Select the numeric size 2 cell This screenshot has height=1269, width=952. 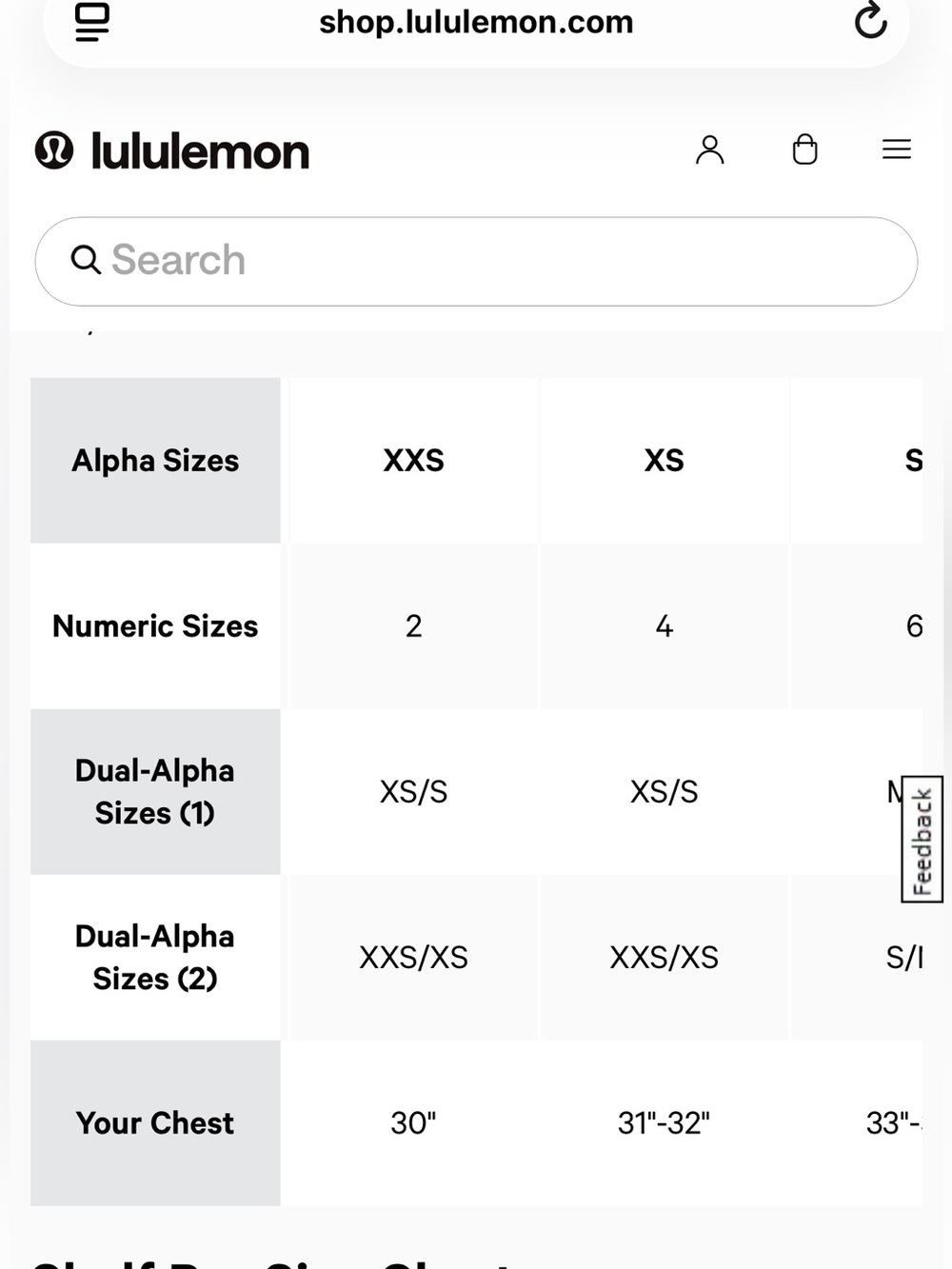point(413,626)
